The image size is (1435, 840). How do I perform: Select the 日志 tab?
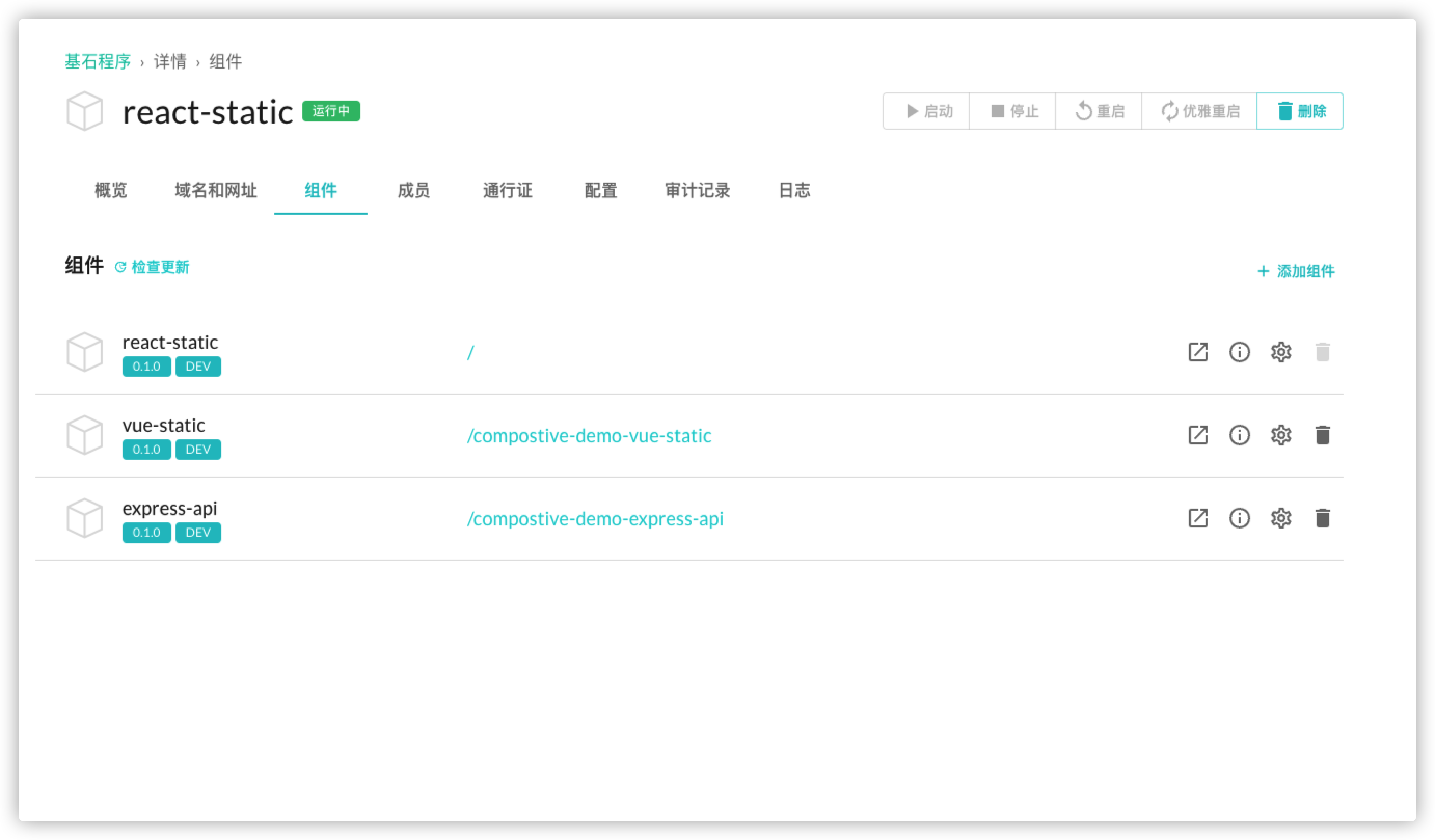point(794,190)
